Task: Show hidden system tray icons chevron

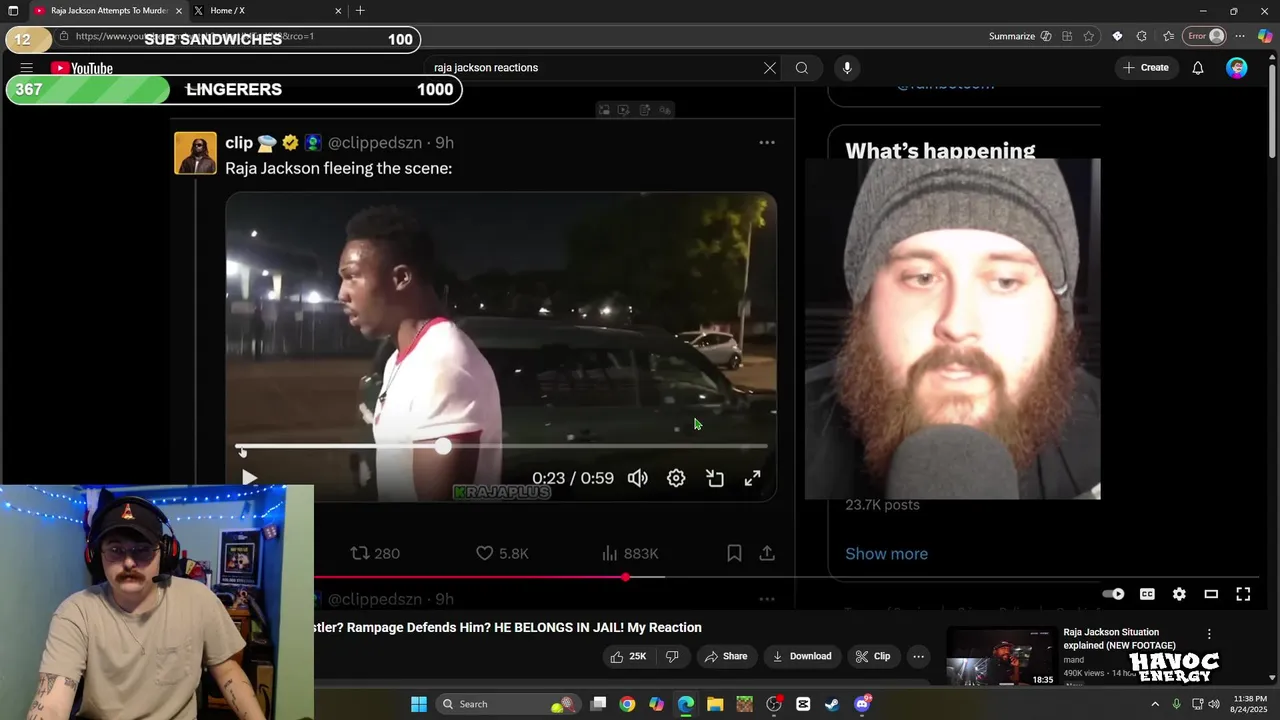Action: pos(1155,704)
